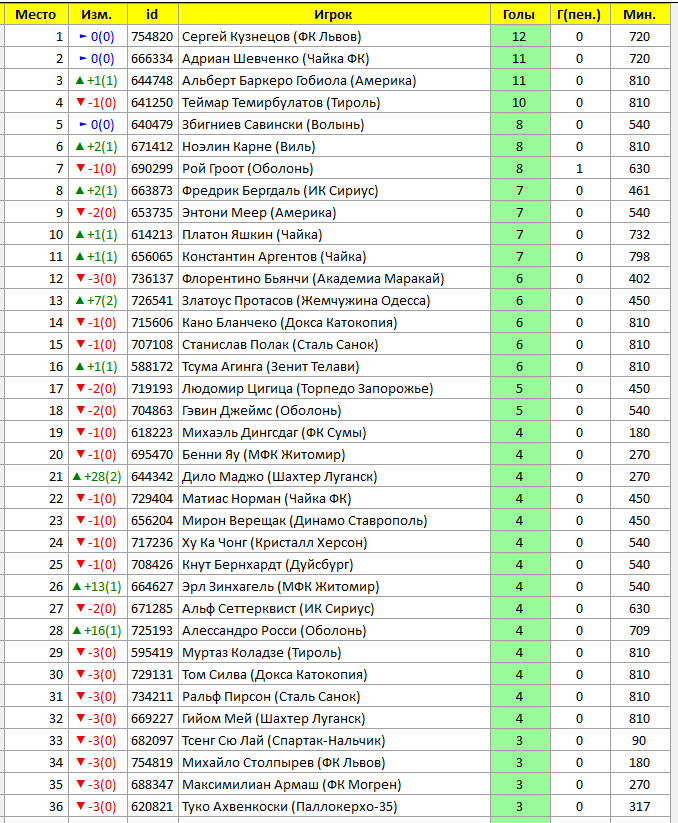Click goals cell '10'
Viewport: 678px width, 823px height.
(520, 103)
